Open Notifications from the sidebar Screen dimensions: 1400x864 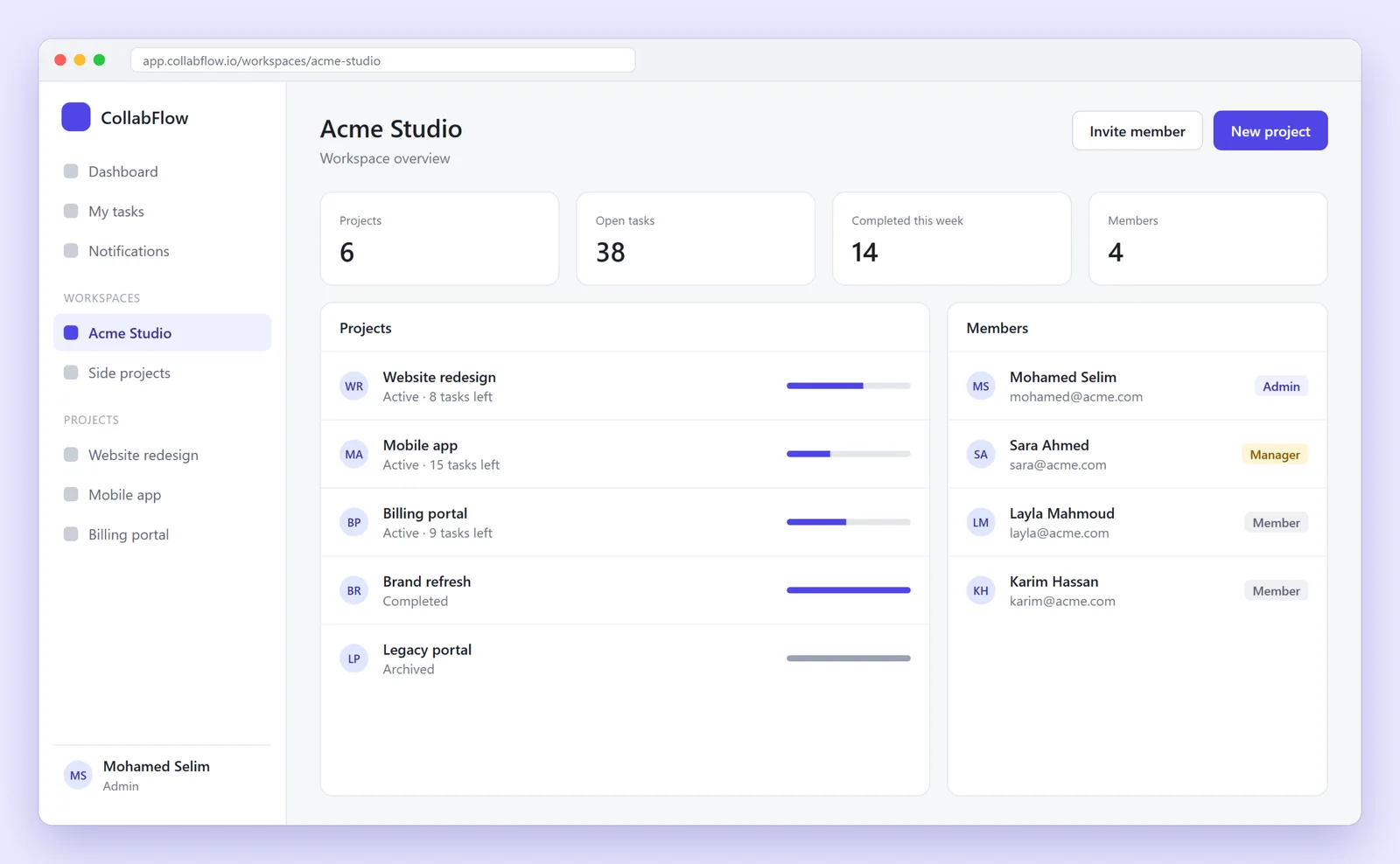[x=162, y=251]
